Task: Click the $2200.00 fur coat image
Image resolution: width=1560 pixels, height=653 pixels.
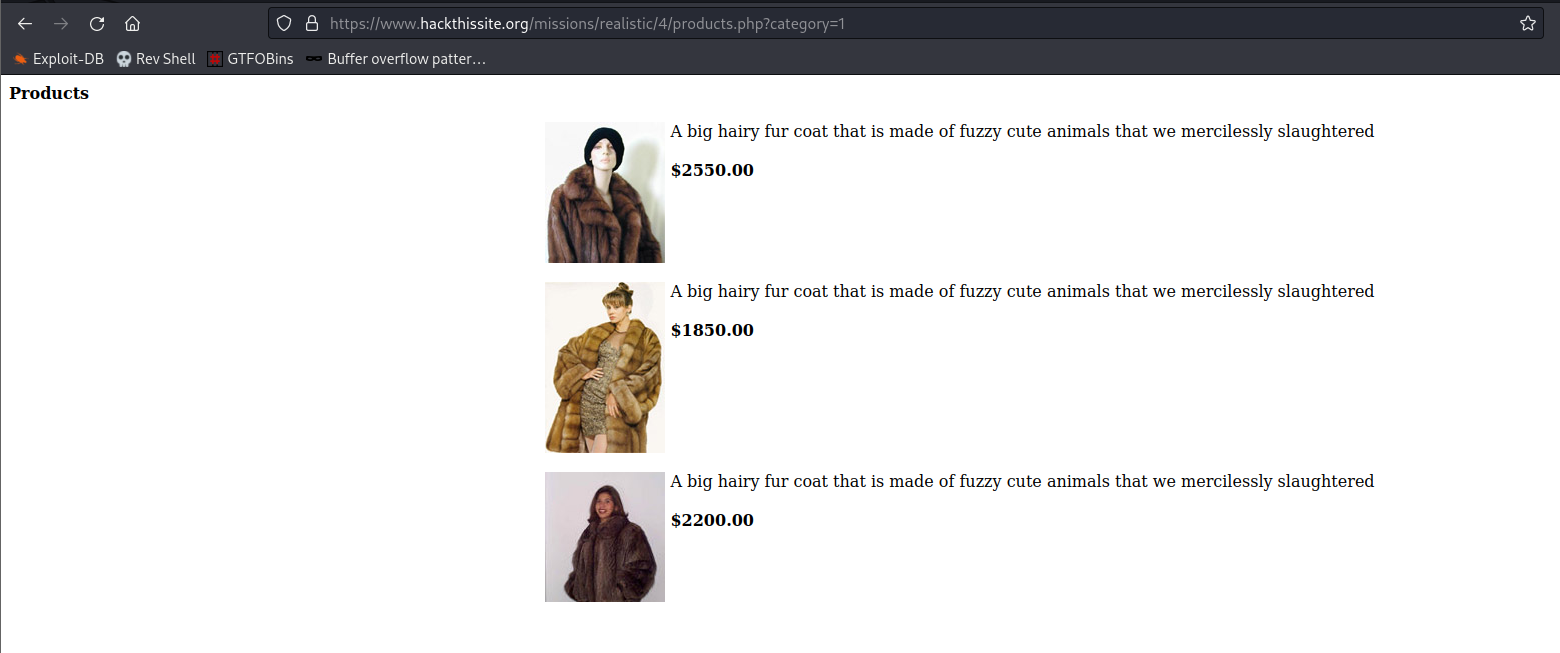Action: click(605, 537)
